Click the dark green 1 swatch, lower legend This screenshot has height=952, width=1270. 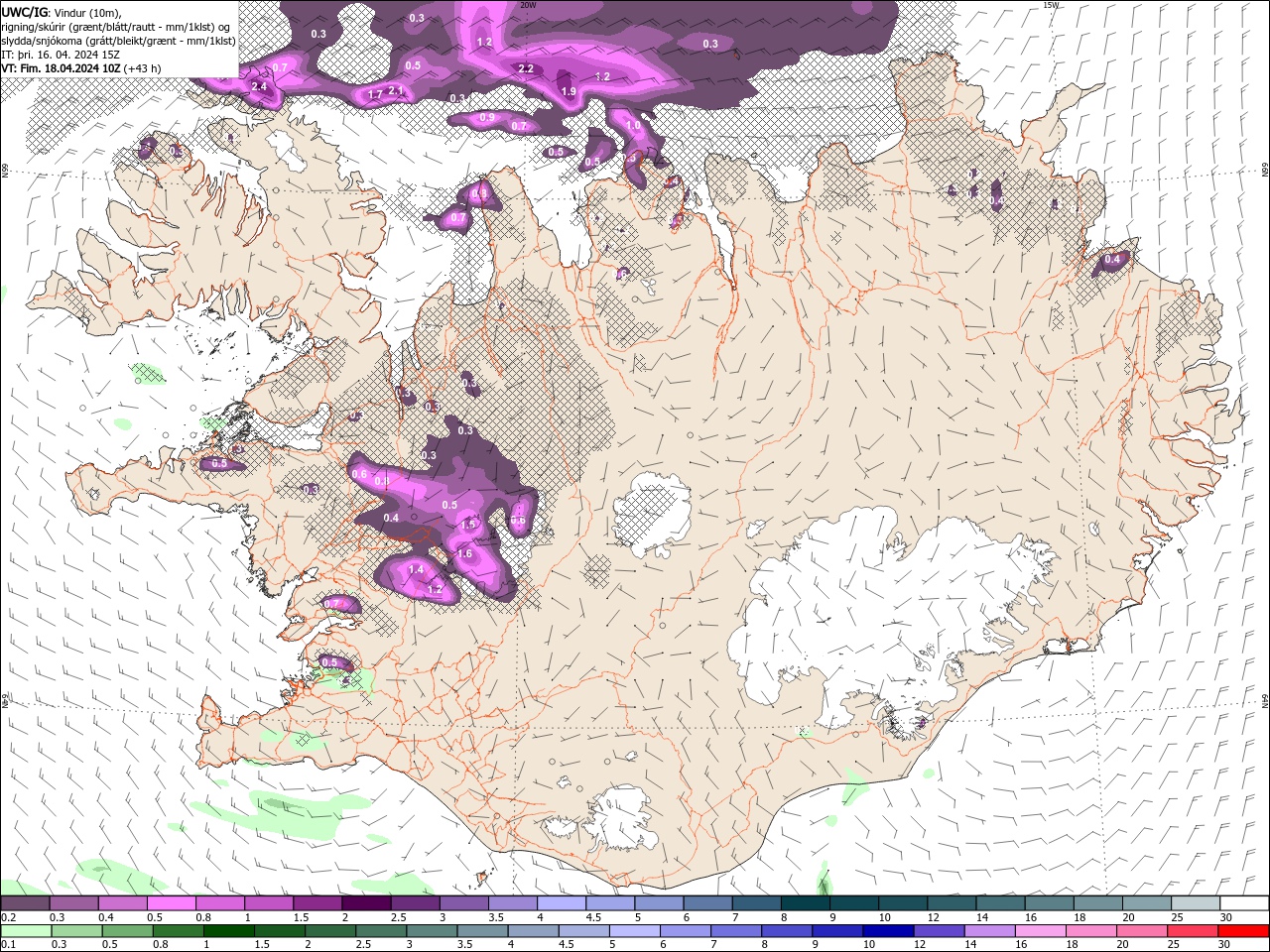tap(229, 931)
